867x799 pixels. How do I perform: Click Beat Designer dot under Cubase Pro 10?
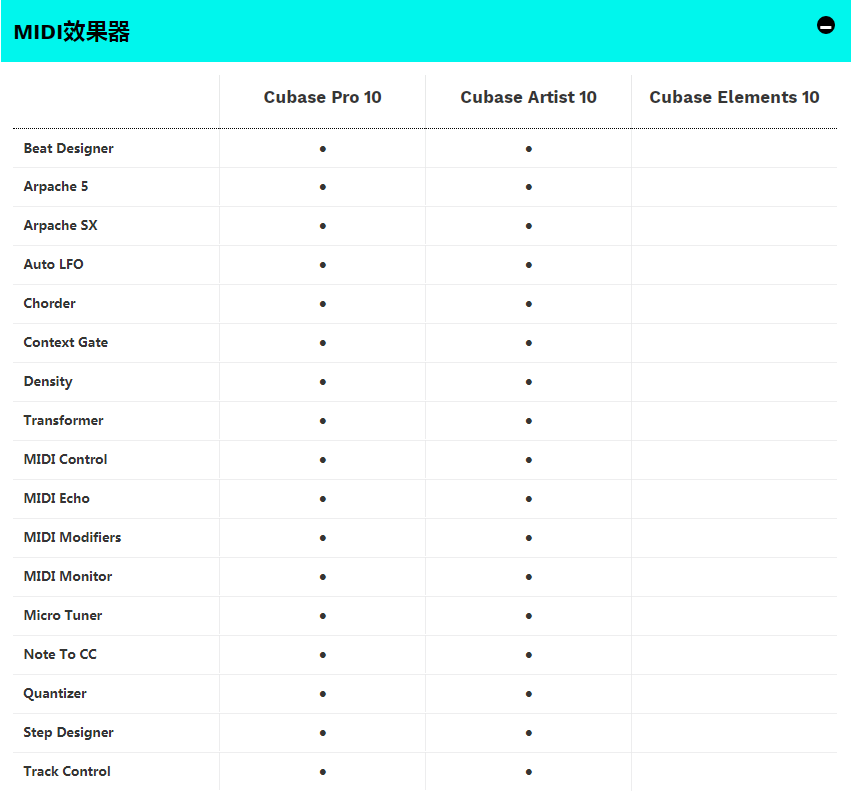(323, 149)
